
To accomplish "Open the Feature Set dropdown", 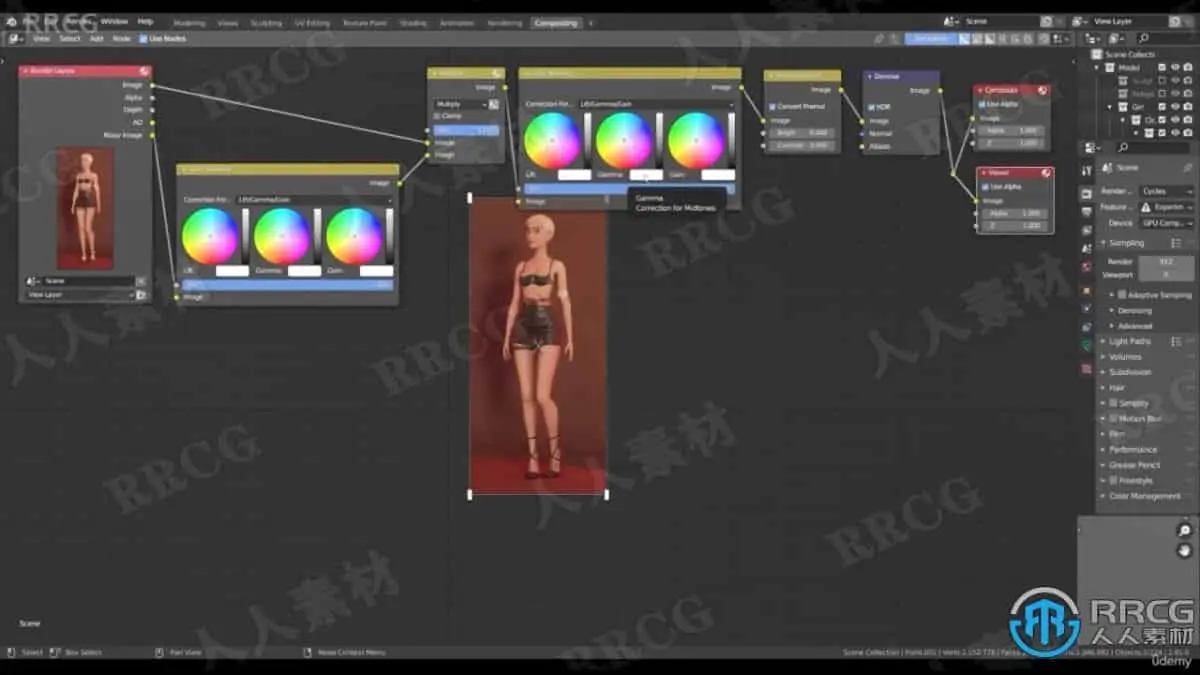I will [1166, 207].
